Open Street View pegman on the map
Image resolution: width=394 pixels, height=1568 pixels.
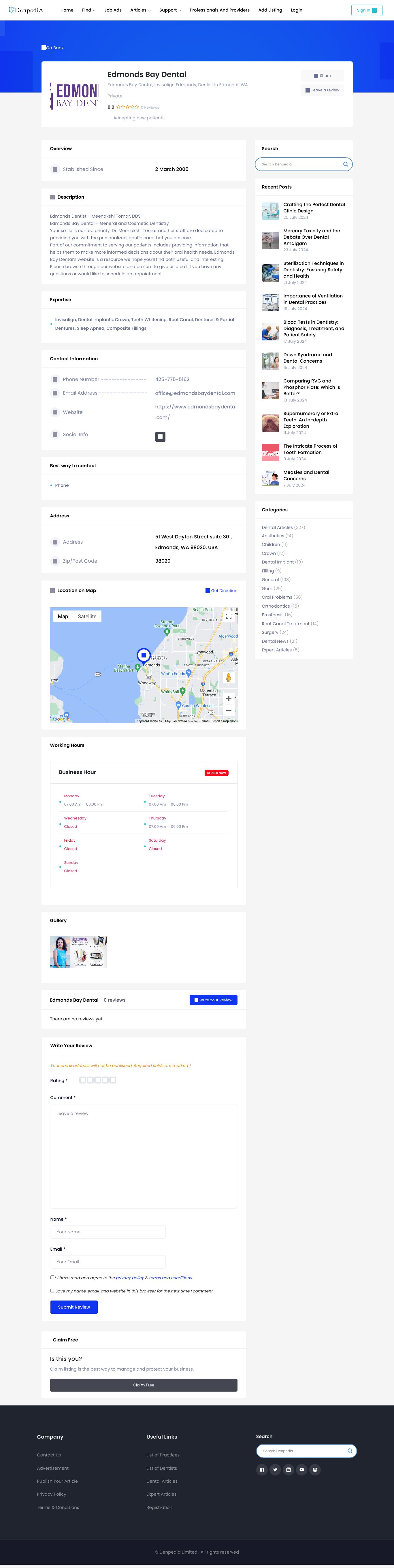coord(229,677)
